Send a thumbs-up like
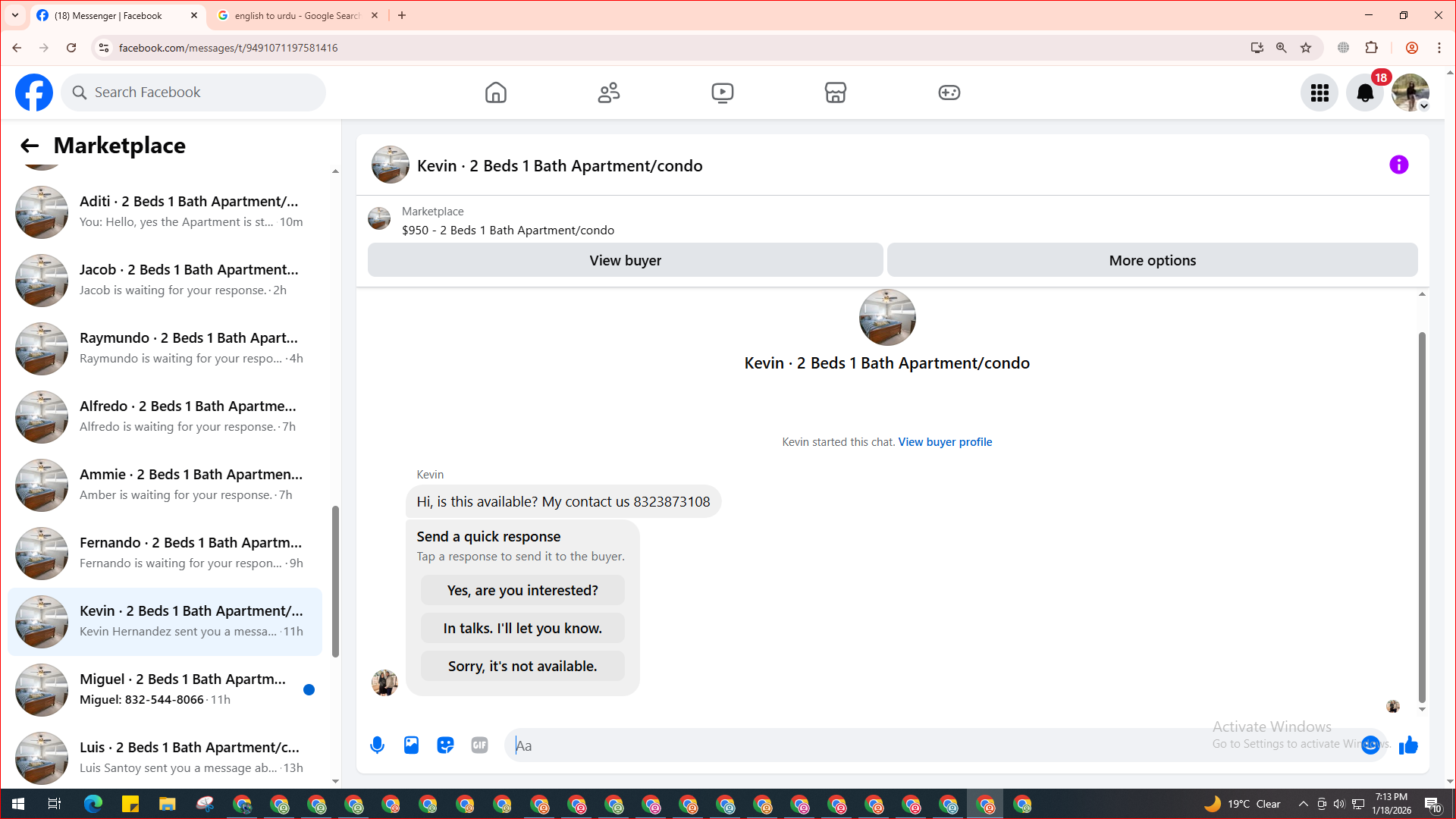The width and height of the screenshot is (1456, 819). tap(1408, 745)
